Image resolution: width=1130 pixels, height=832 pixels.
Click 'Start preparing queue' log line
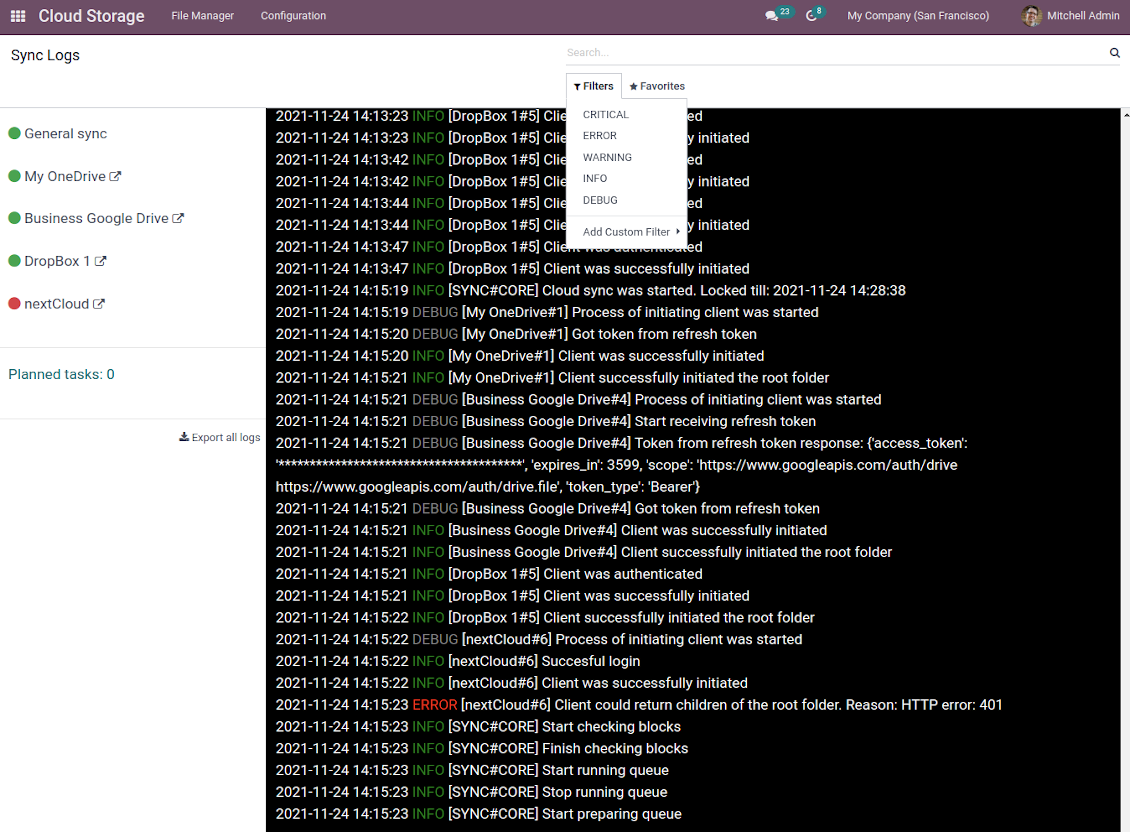click(479, 813)
